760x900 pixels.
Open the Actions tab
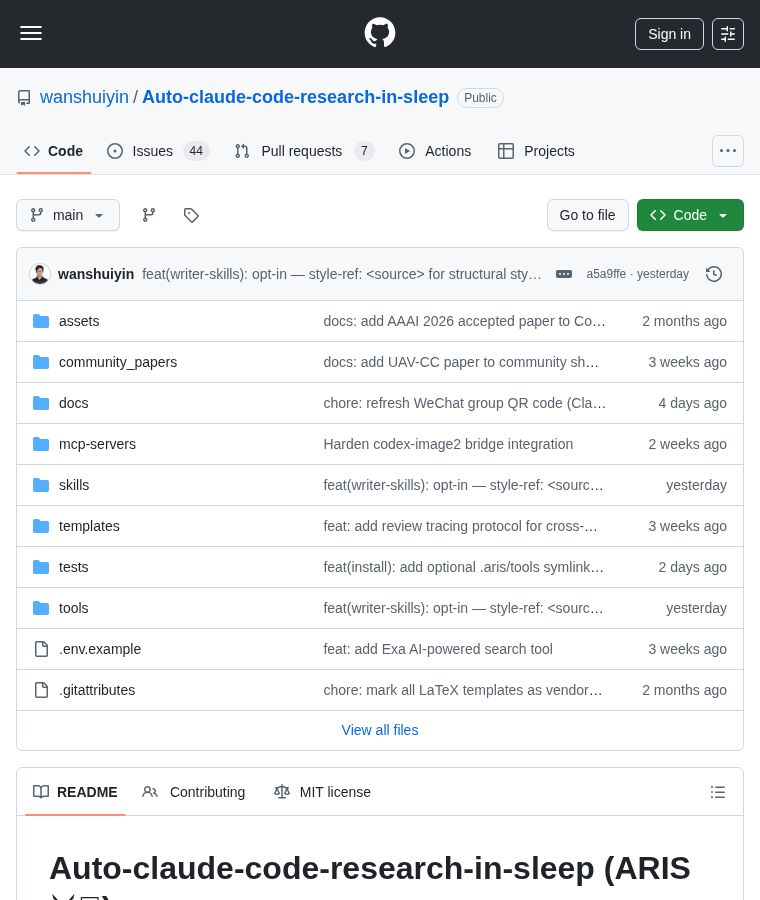coord(435,151)
